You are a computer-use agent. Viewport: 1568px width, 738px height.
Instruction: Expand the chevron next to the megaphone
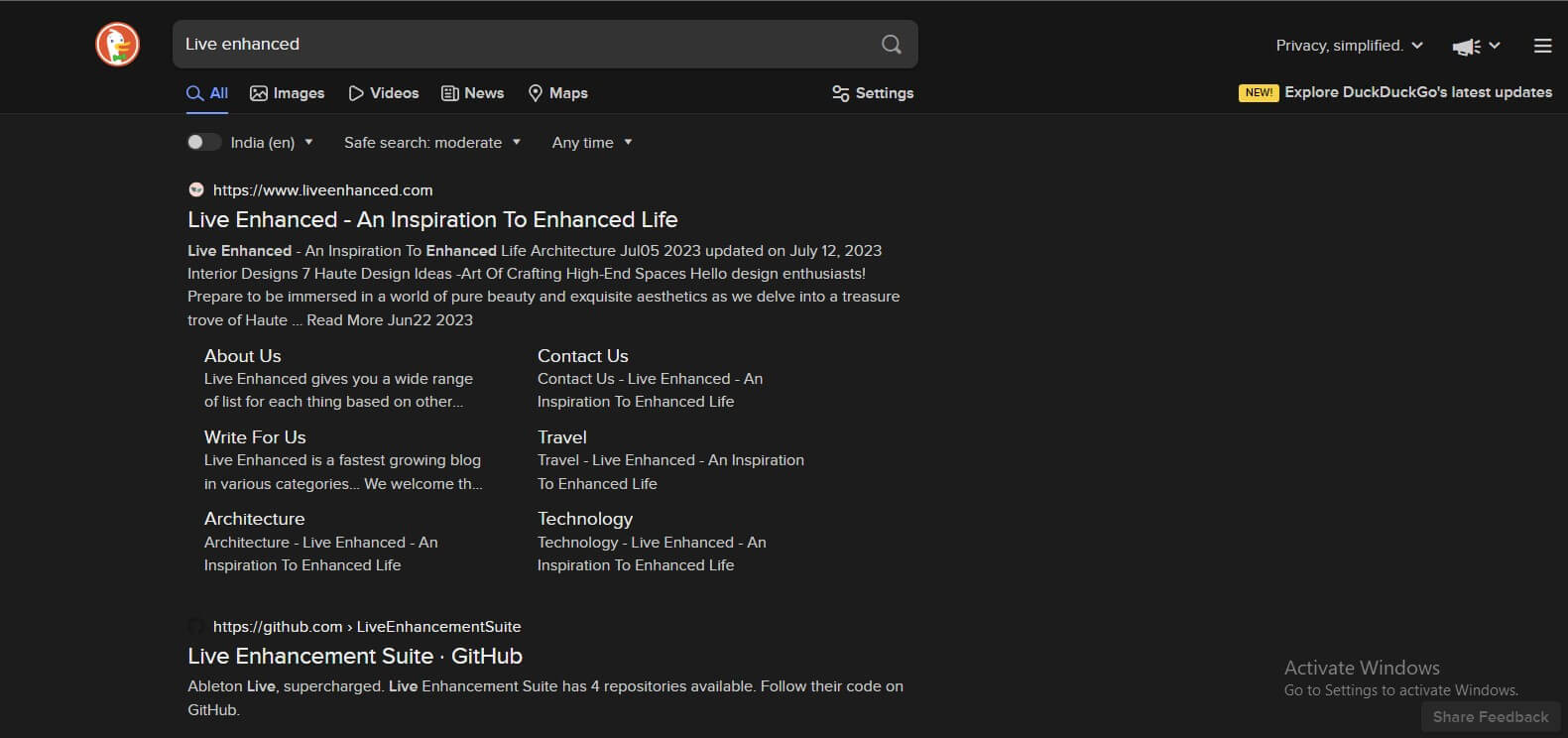point(1495,46)
